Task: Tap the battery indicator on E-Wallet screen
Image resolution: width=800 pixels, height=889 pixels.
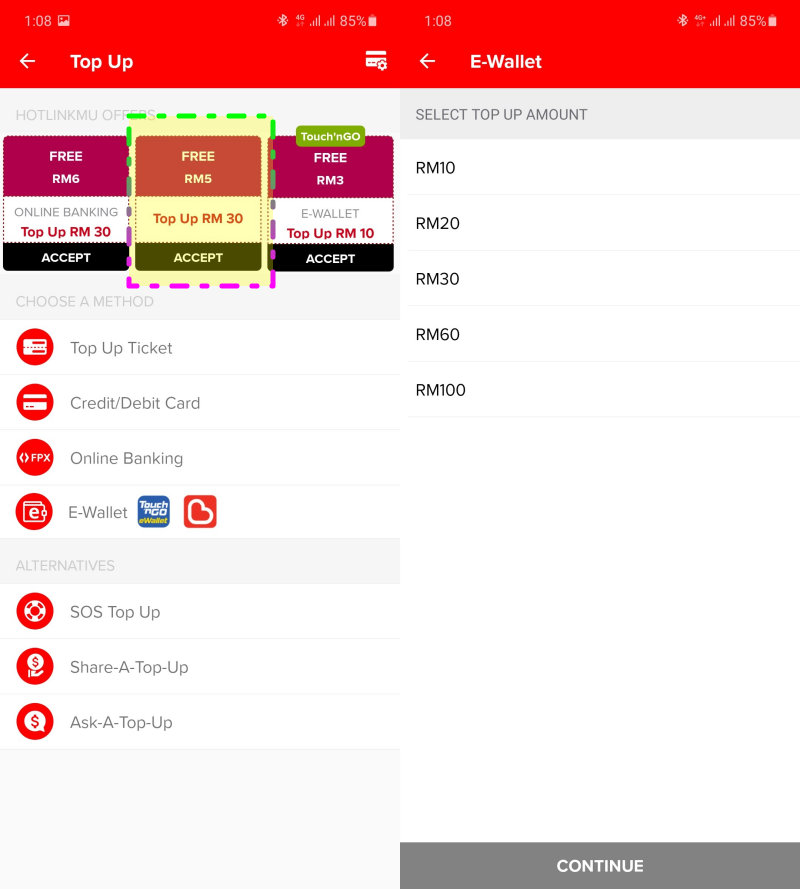Action: [x=772, y=21]
